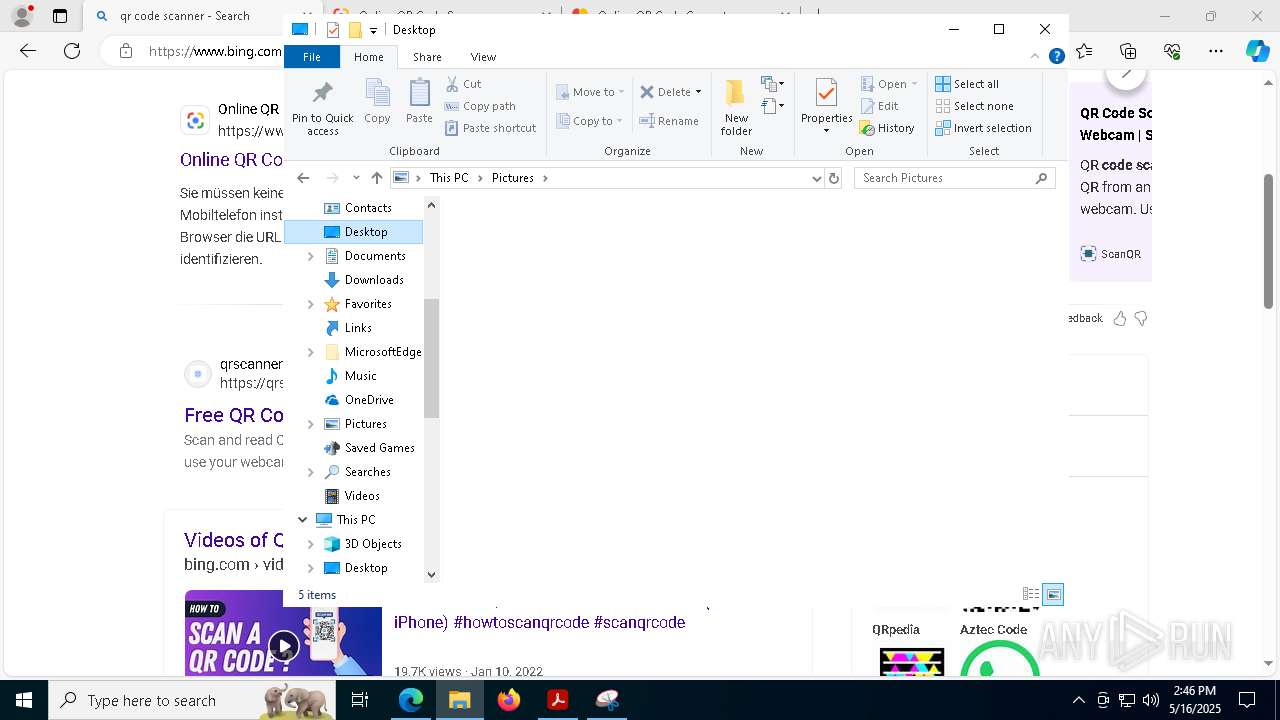This screenshot has width=1280, height=720.
Task: Expand Favorites in navigation tree
Action: tap(310, 304)
